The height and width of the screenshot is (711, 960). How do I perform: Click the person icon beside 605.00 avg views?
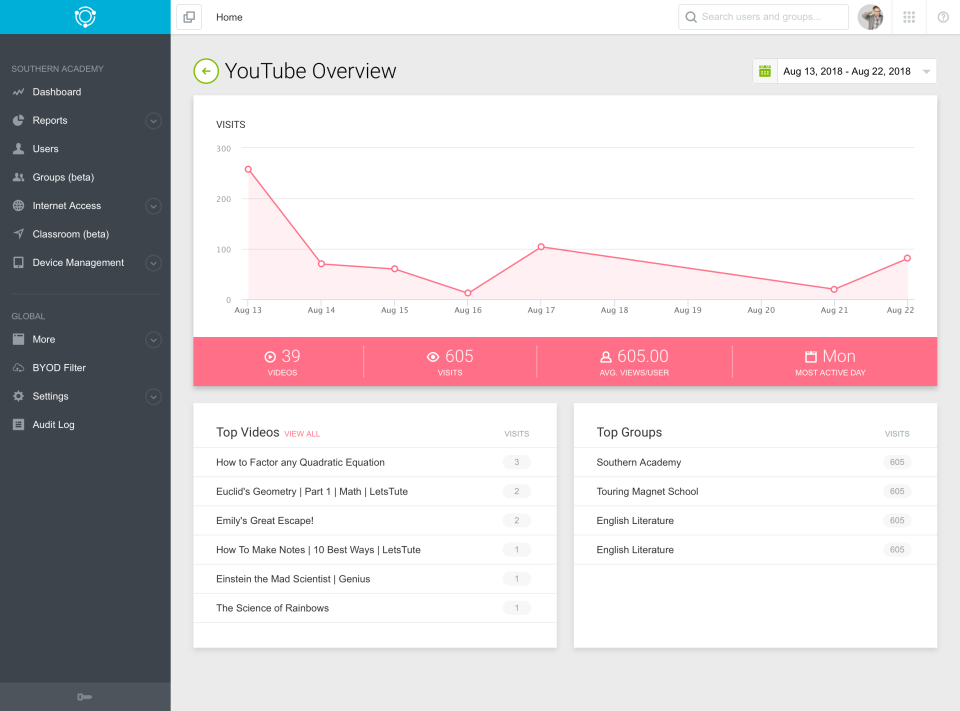[x=606, y=356]
